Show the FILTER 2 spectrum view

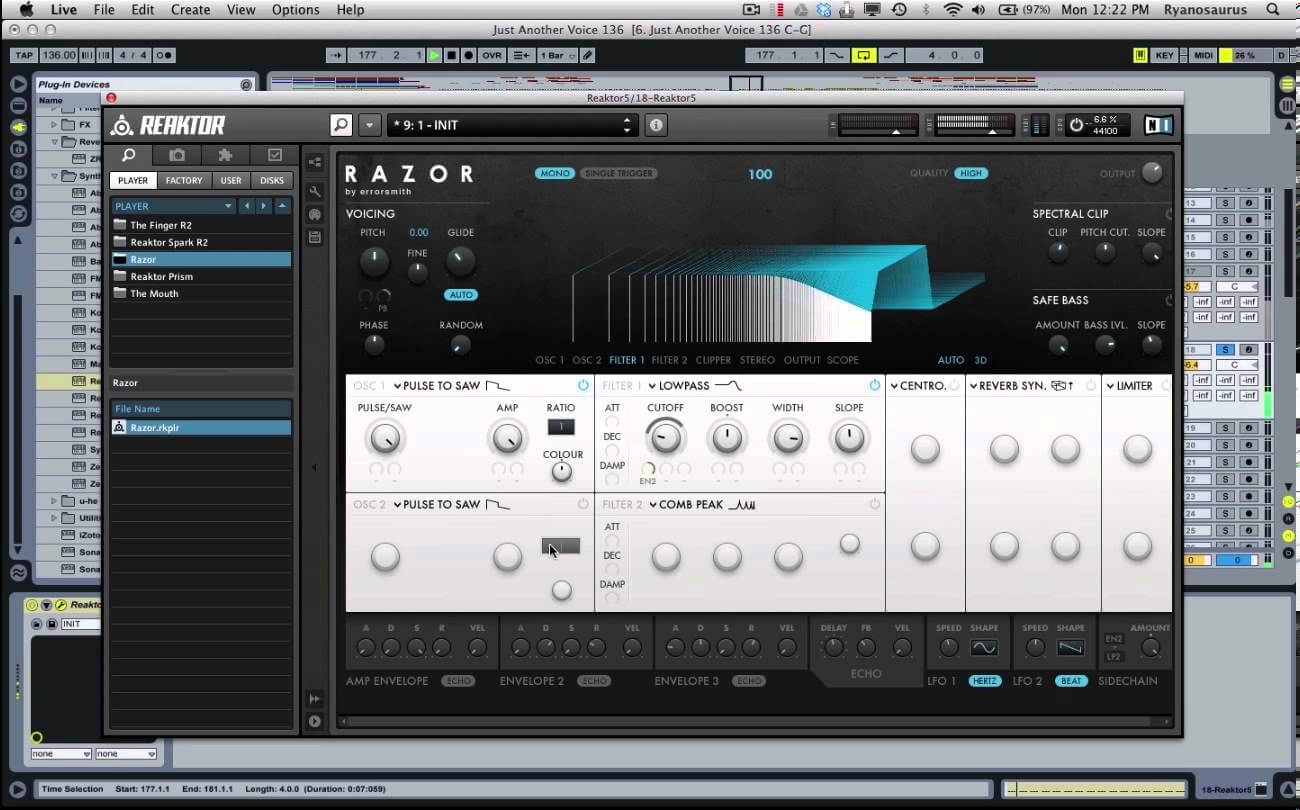pyautogui.click(x=669, y=360)
